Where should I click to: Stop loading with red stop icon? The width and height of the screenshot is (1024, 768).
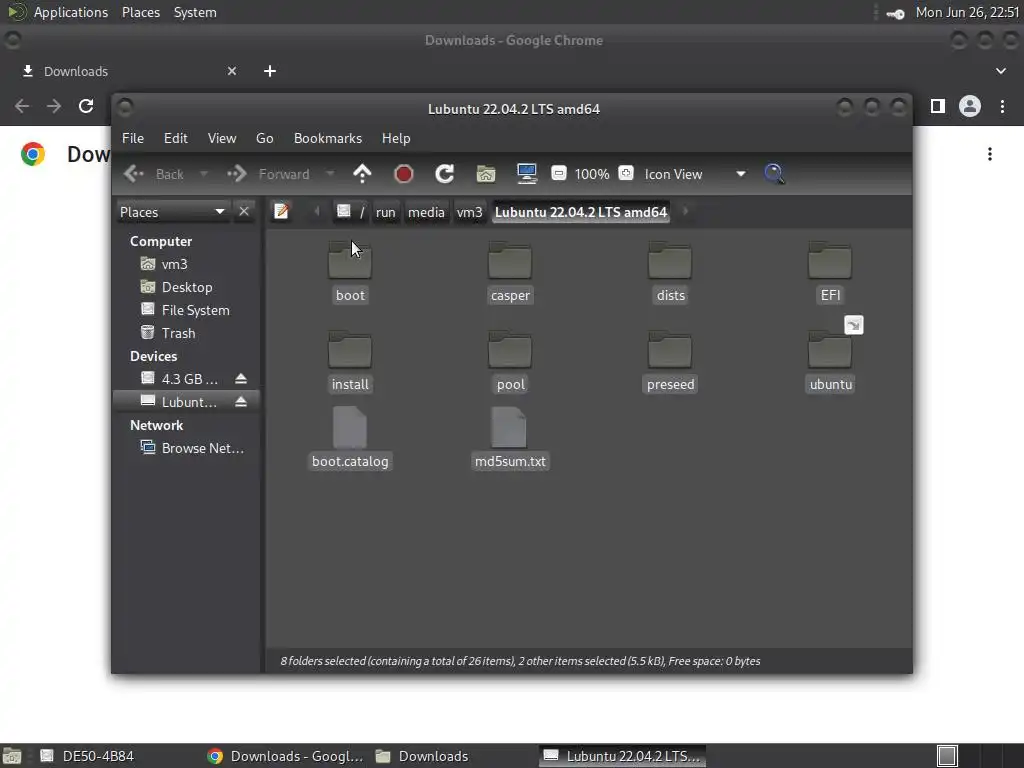click(404, 174)
